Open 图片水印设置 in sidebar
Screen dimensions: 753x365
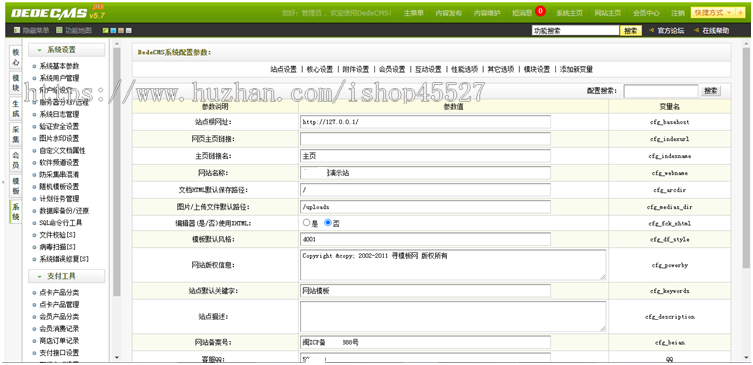[59, 139]
